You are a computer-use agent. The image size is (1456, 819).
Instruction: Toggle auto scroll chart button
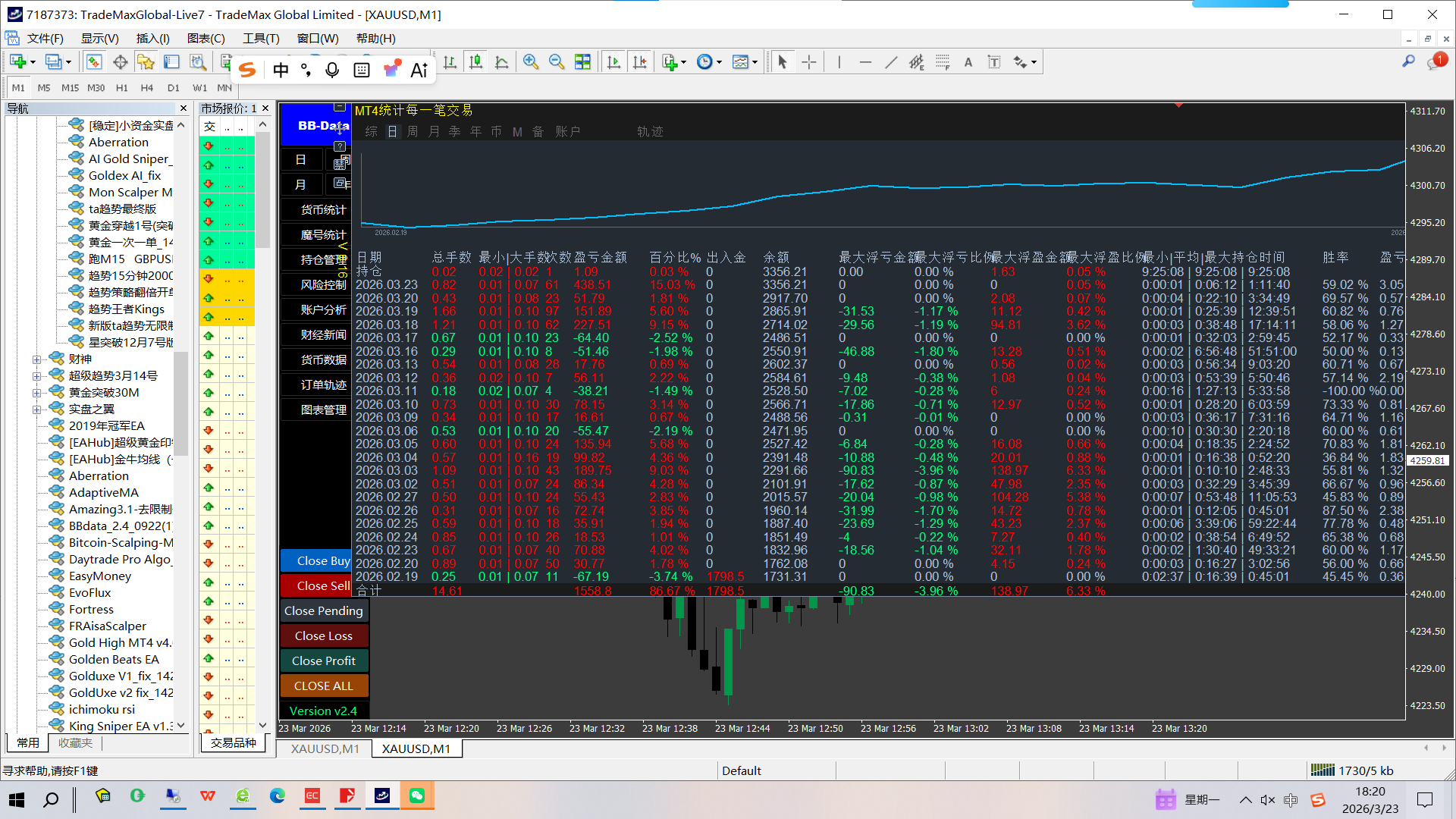[x=613, y=62]
